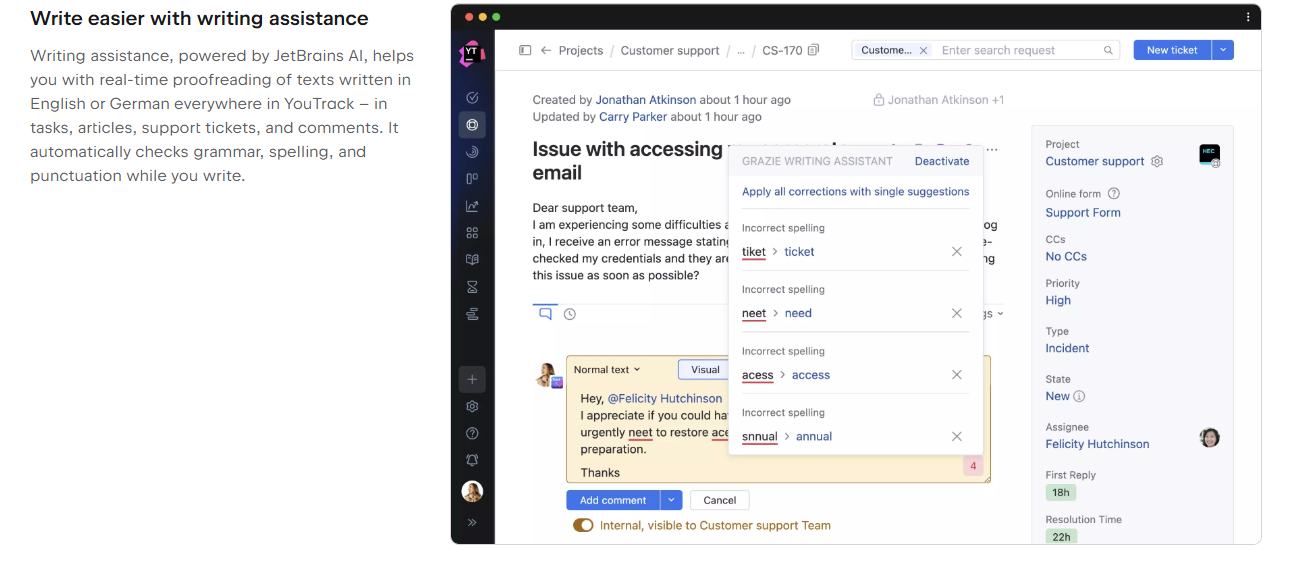
Task: Open the Dashboards spiral icon in sidebar
Action: [x=472, y=152]
